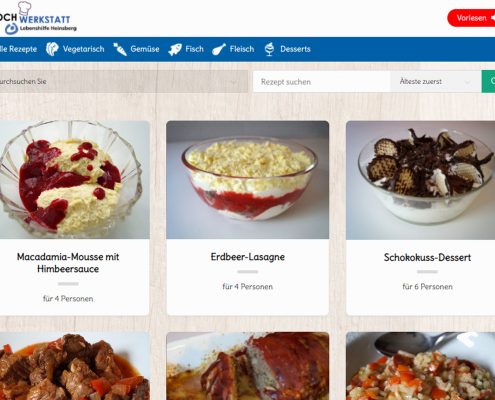
Task: Click the Schokokuss-Dessert bowl photo
Action: (x=420, y=180)
